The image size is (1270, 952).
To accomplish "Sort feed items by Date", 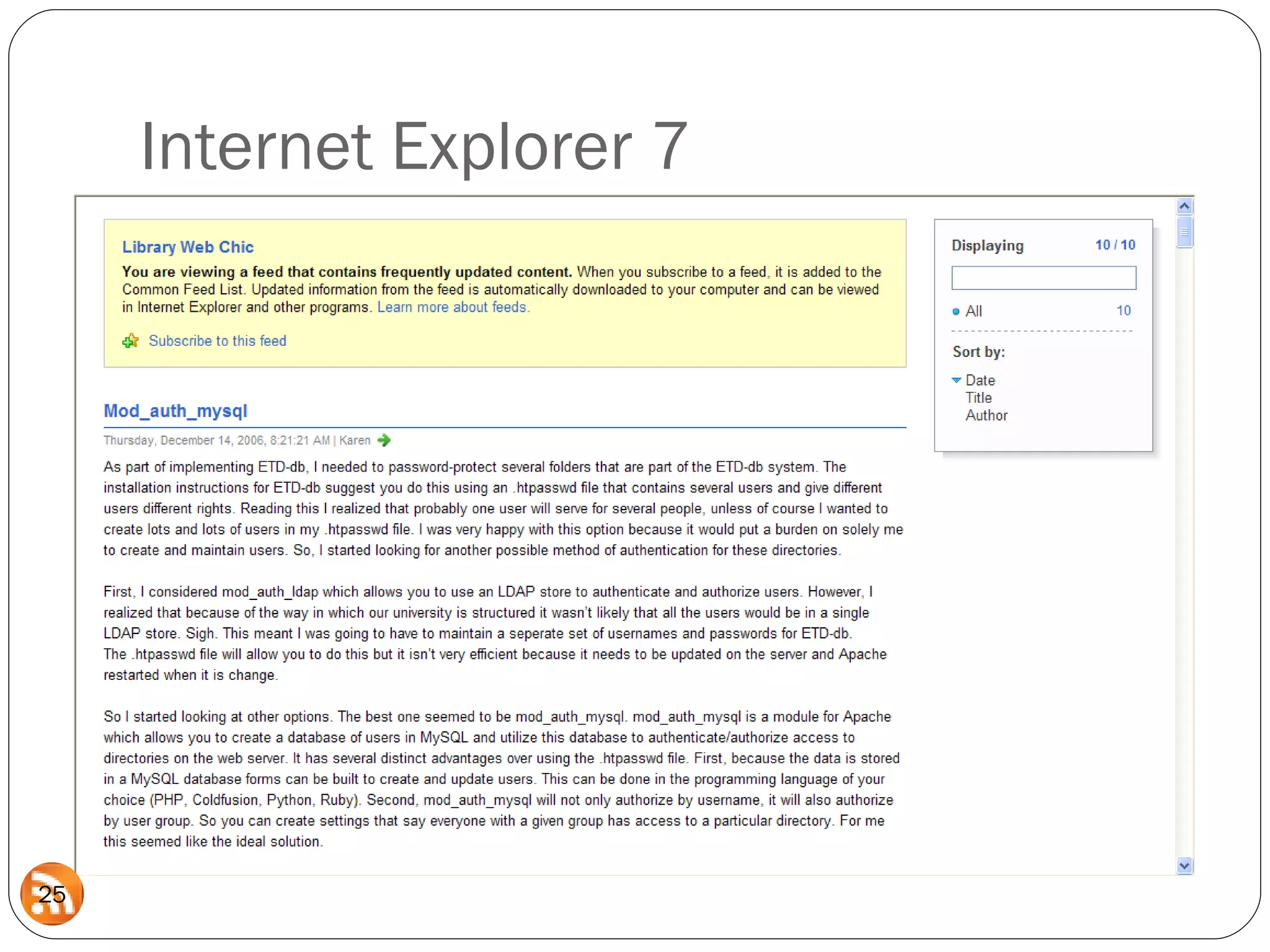I will [980, 381].
